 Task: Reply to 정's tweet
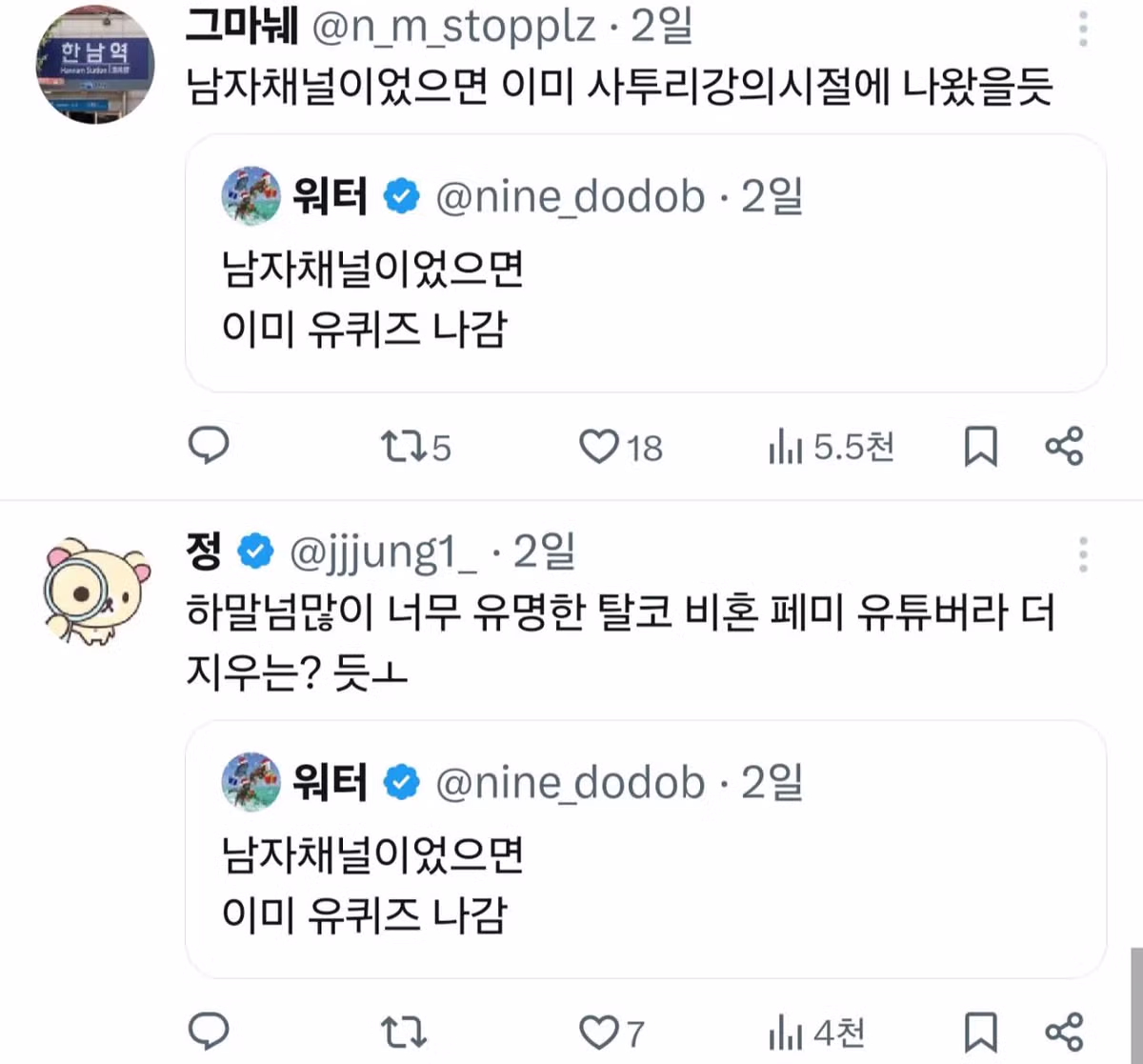210,1032
